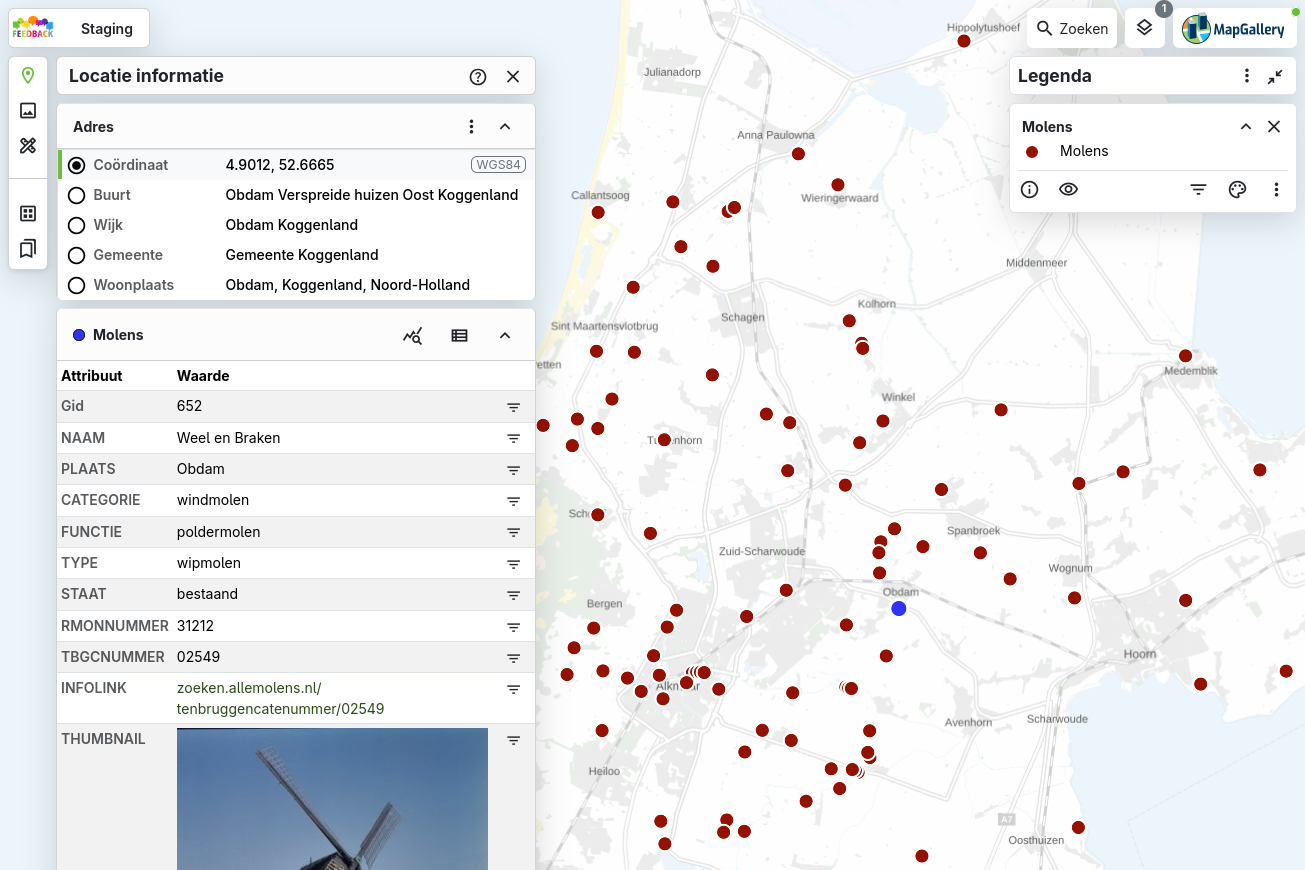
Task: Filter on PLAATS value Obdam
Action: coord(513,470)
